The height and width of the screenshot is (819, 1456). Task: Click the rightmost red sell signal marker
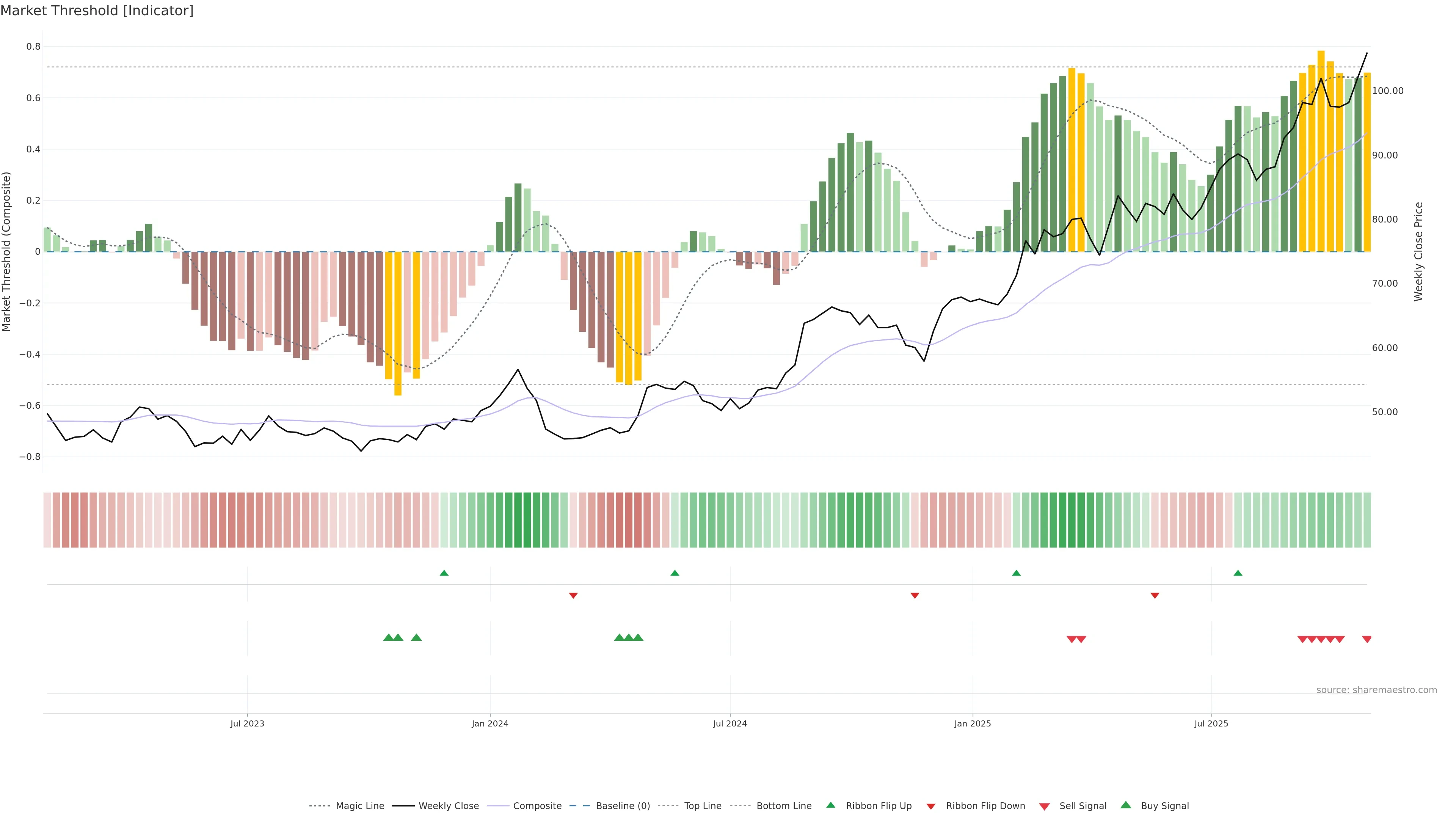[x=1367, y=639]
